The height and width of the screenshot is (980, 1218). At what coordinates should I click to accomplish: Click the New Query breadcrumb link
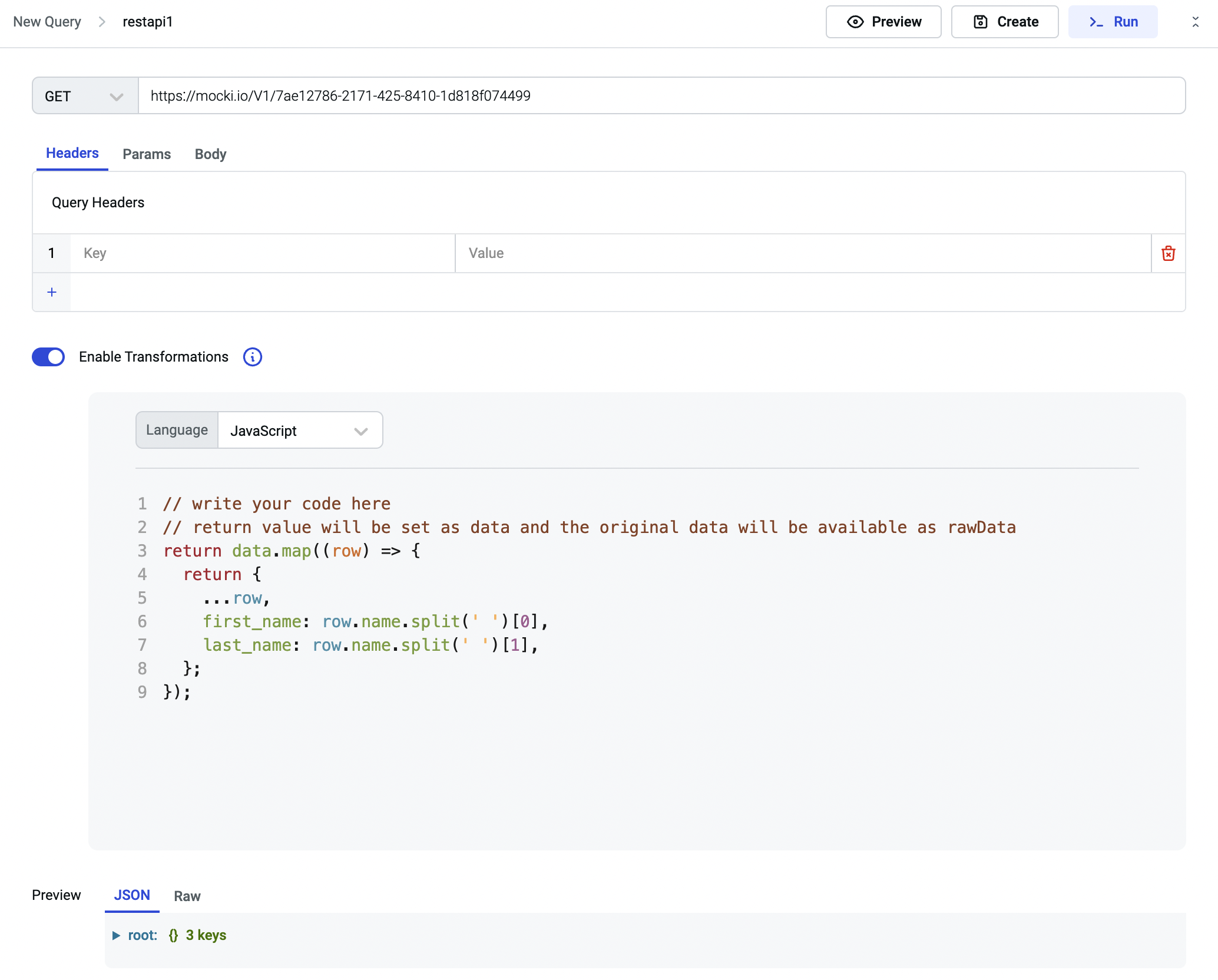pyautogui.click(x=47, y=22)
